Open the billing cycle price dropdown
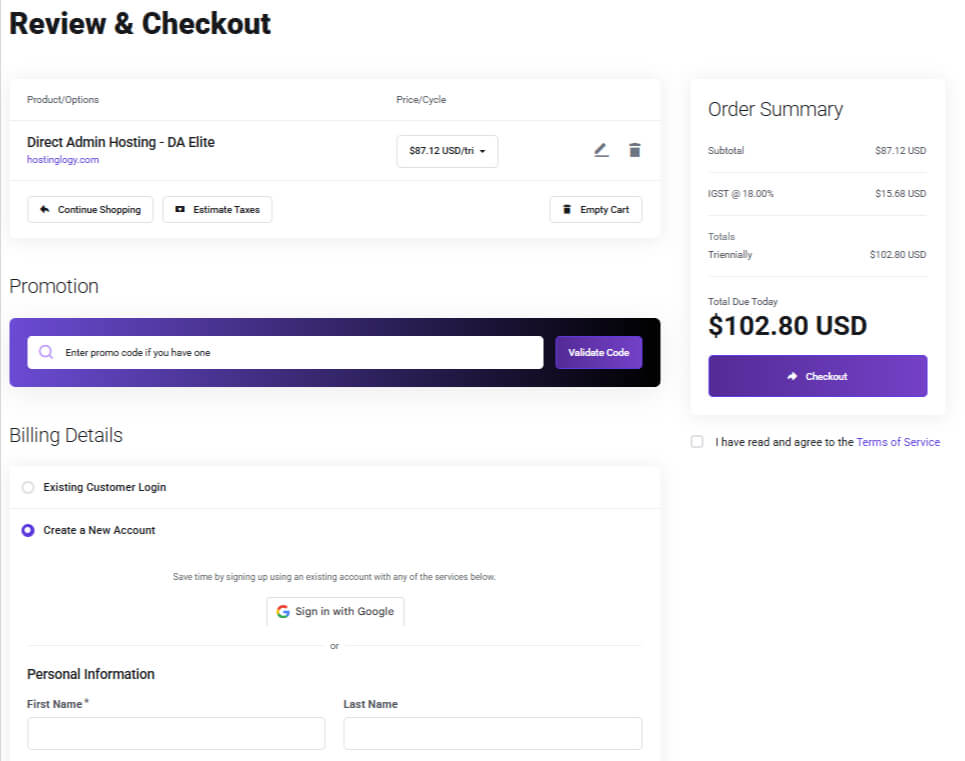The height and width of the screenshot is (761, 965). [x=447, y=151]
